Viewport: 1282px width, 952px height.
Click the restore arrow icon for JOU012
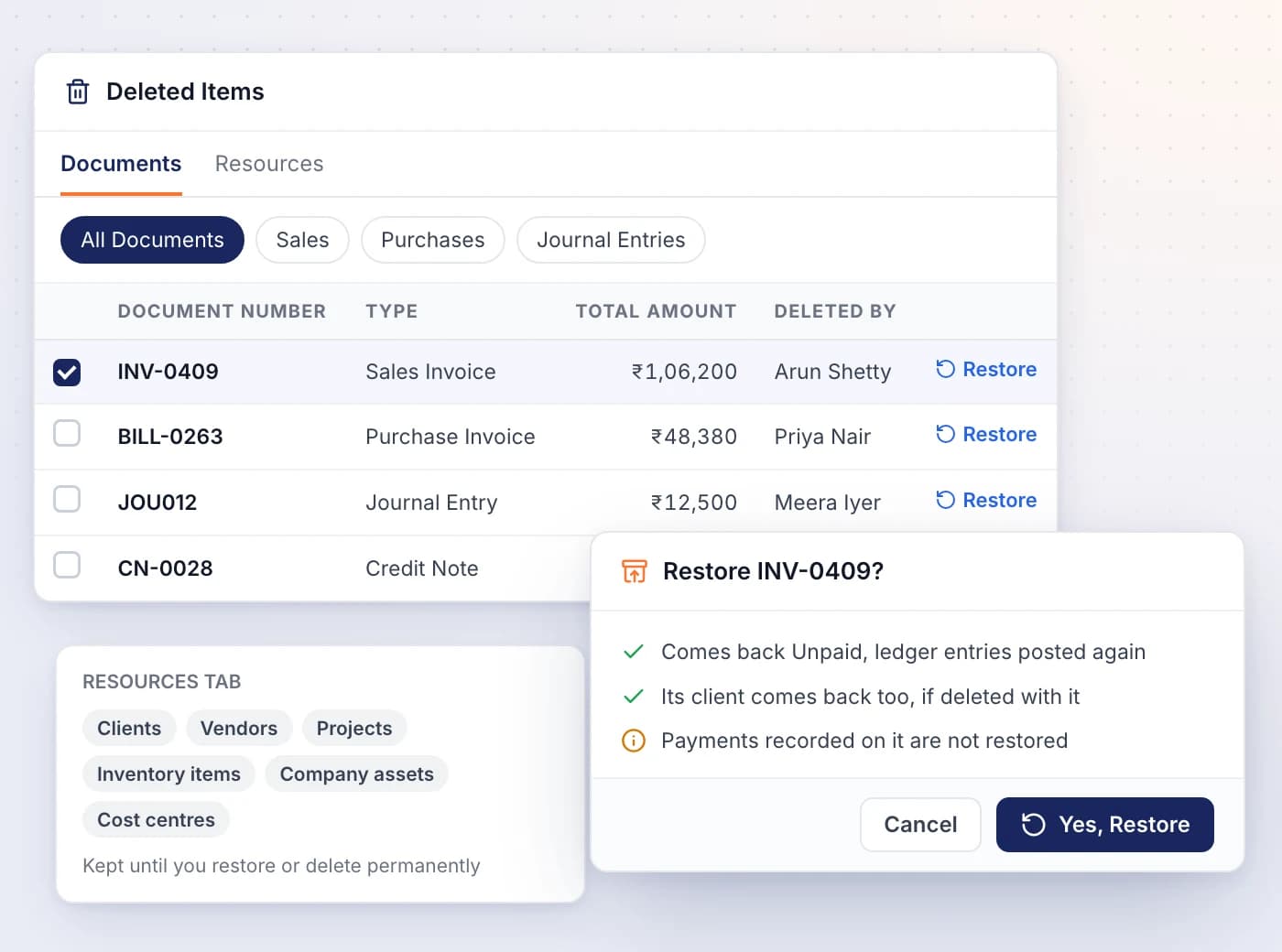point(945,500)
